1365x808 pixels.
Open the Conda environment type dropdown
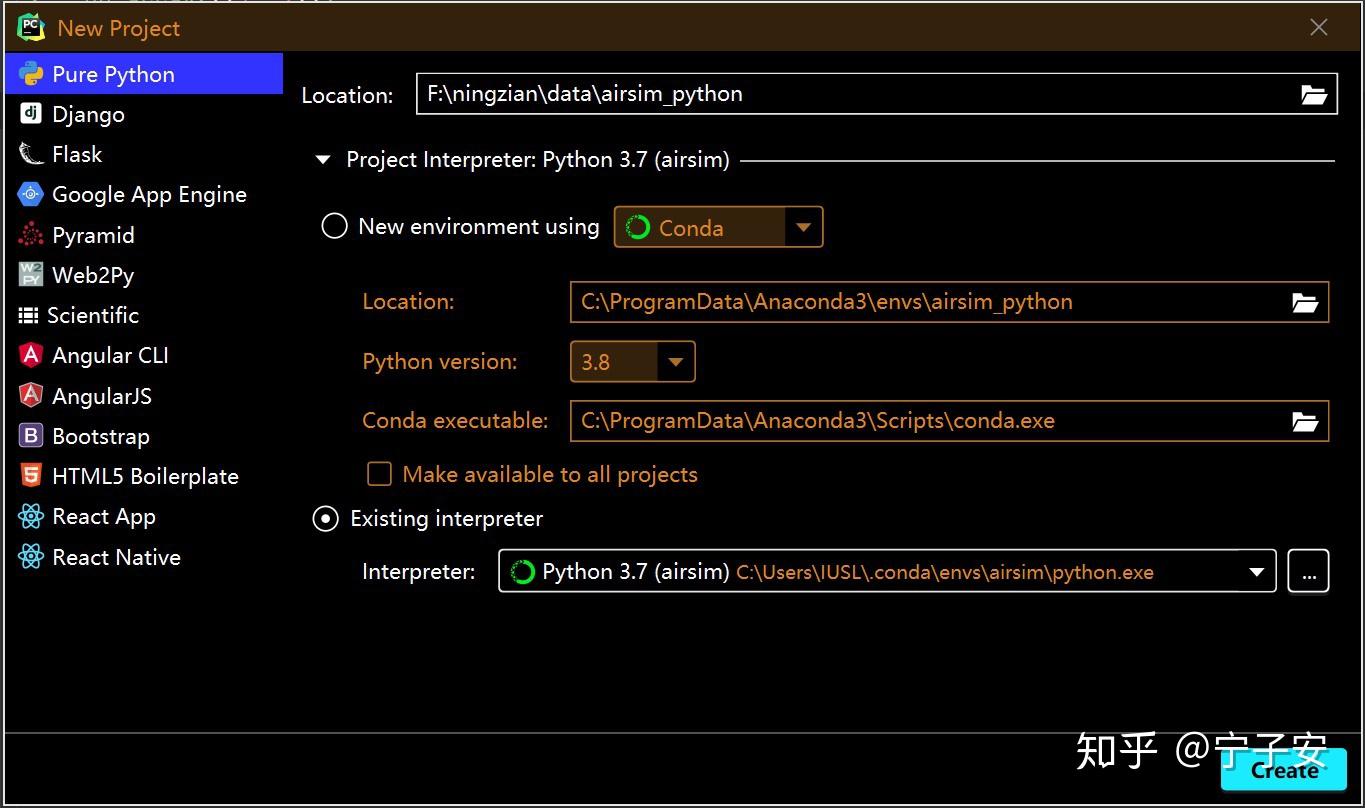pos(803,227)
